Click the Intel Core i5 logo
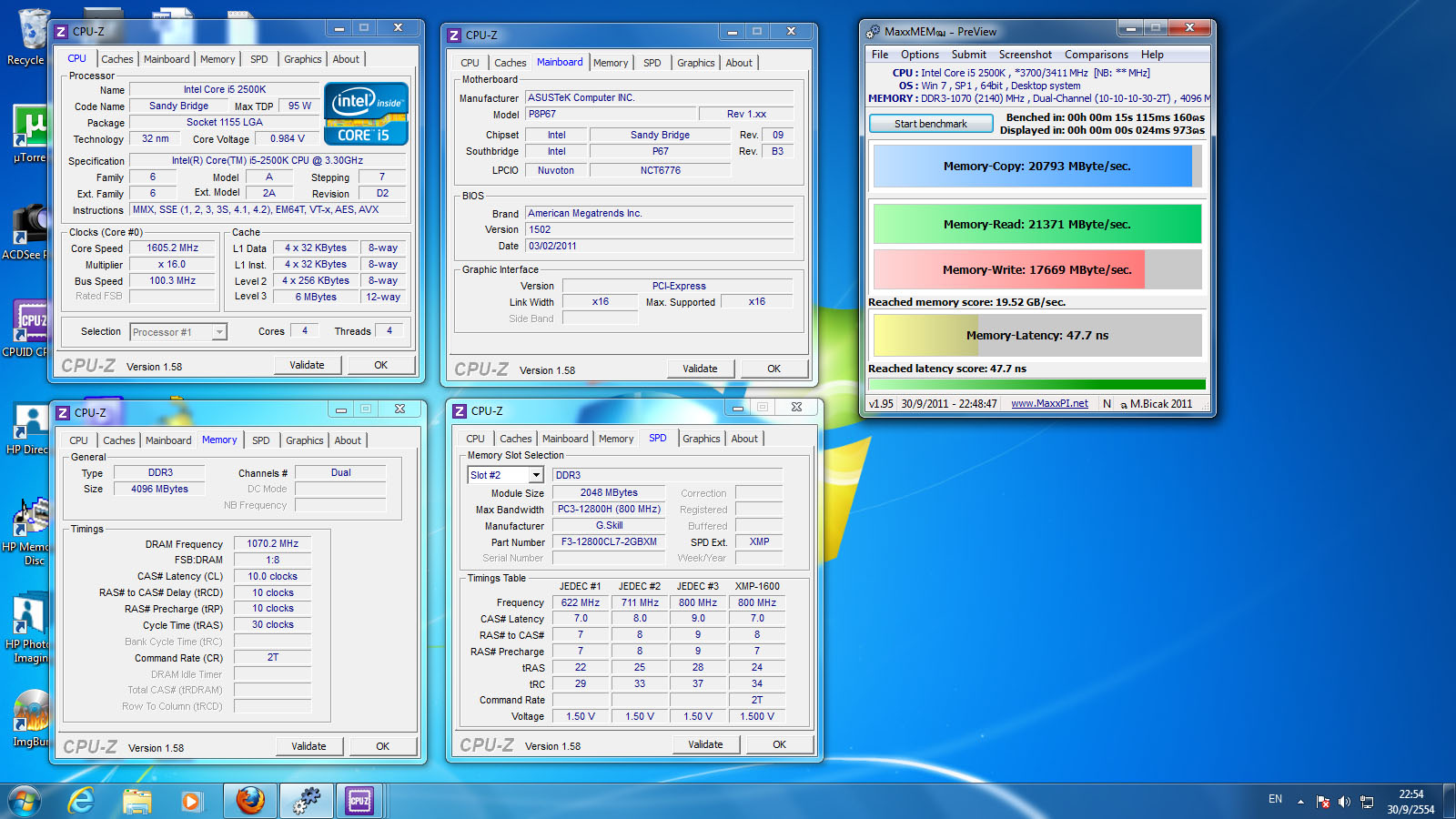1456x819 pixels. pos(366,114)
